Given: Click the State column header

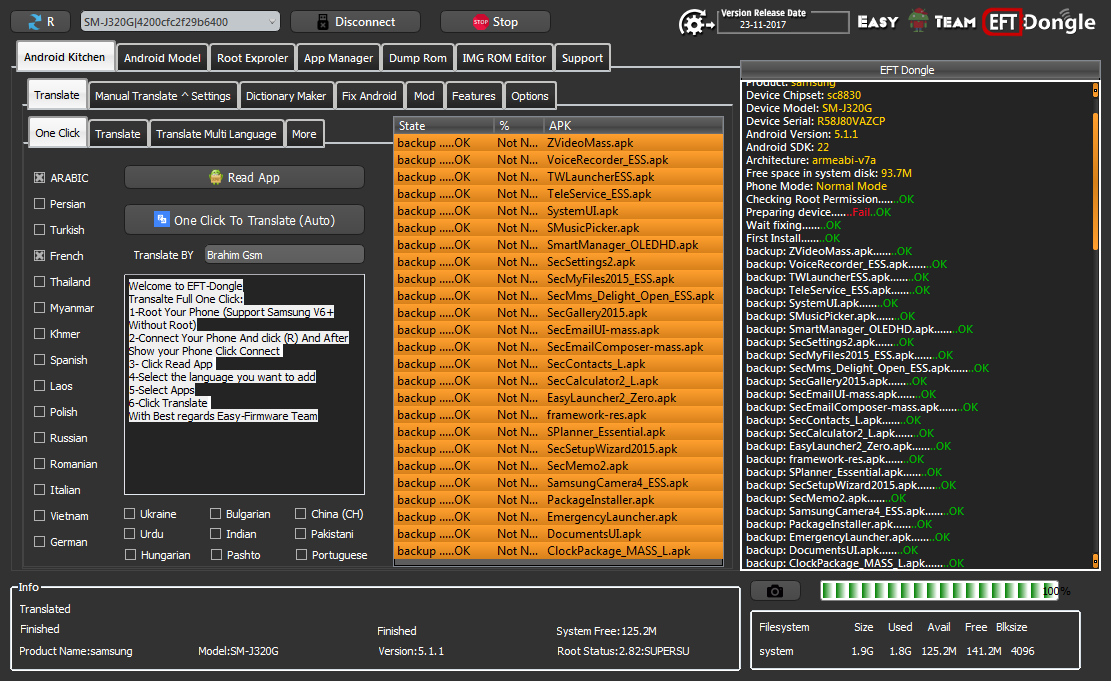Looking at the screenshot, I should coord(444,125).
